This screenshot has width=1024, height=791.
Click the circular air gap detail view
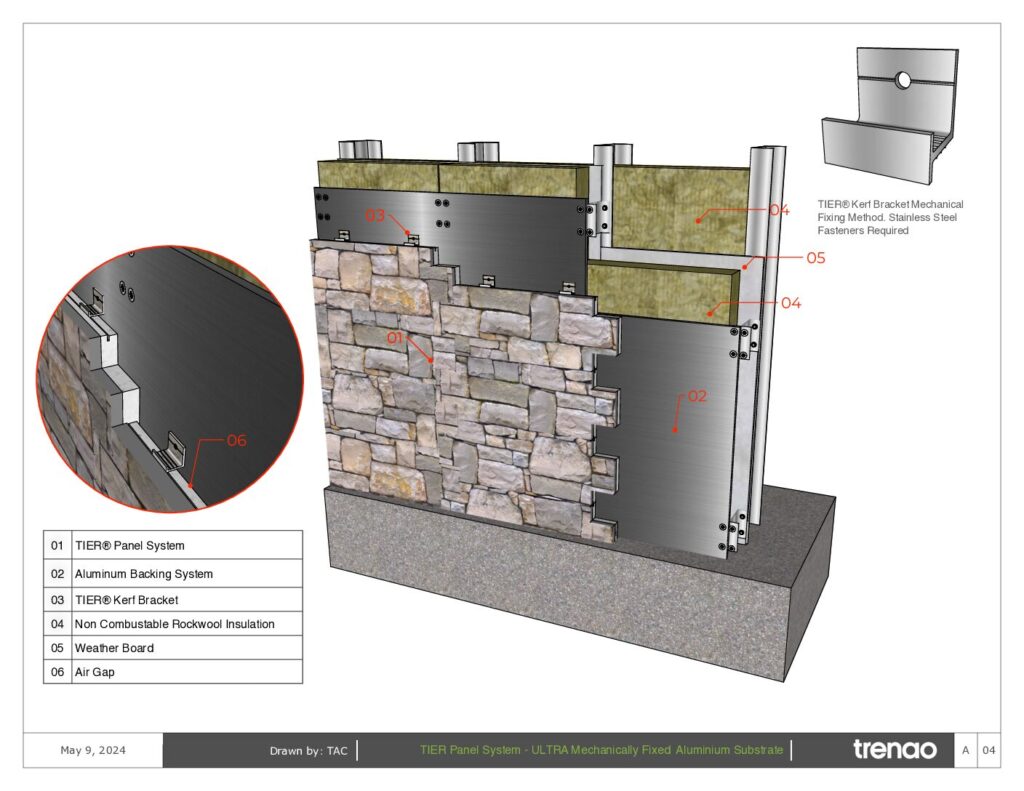tap(170, 379)
